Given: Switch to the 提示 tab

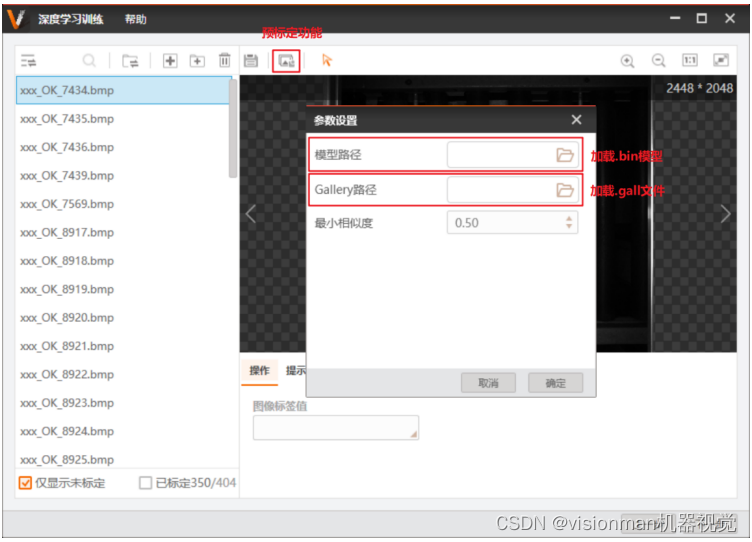Looking at the screenshot, I should tap(295, 371).
